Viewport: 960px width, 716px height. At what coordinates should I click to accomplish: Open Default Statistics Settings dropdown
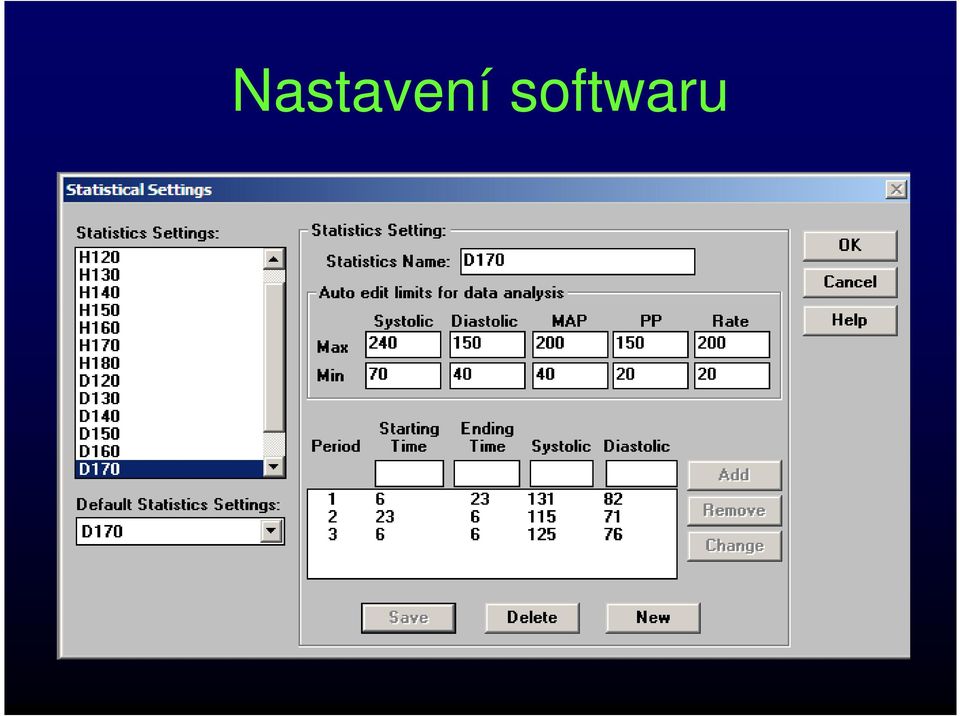(271, 531)
